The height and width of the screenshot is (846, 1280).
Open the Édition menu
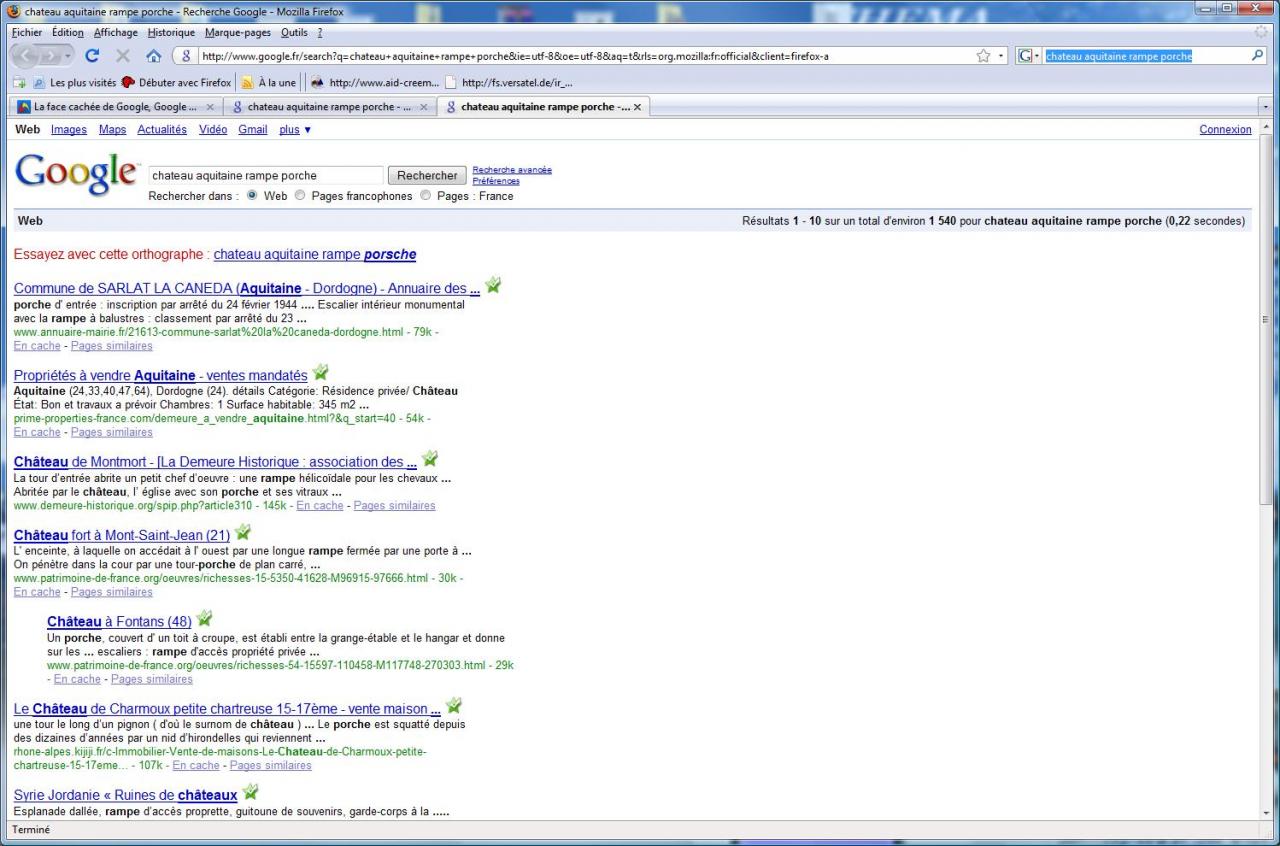click(68, 32)
